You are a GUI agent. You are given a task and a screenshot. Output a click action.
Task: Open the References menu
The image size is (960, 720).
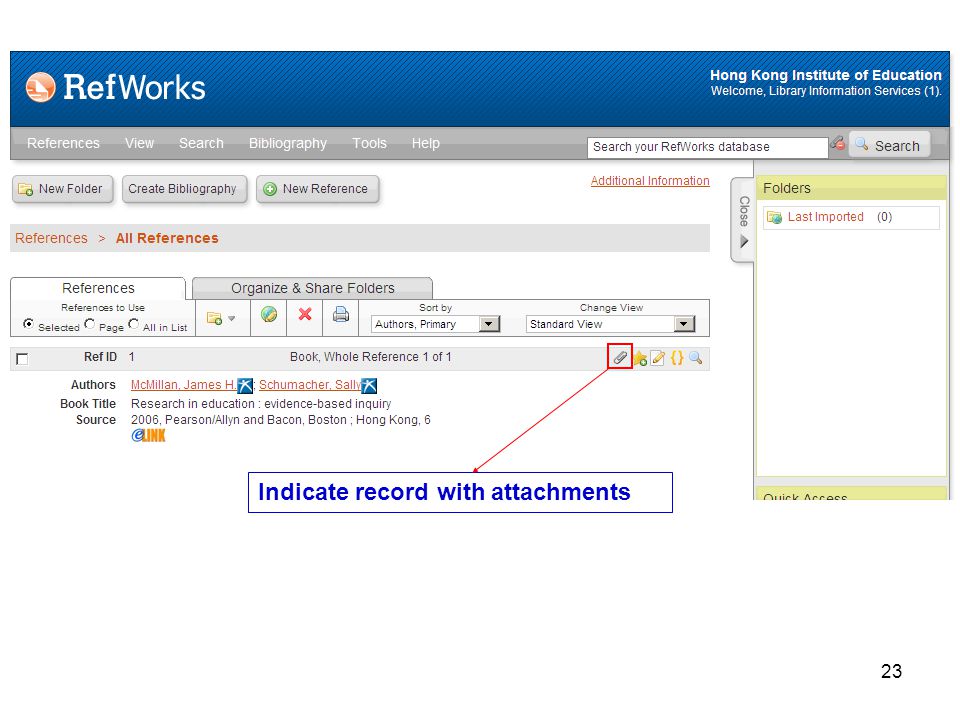tap(63, 143)
